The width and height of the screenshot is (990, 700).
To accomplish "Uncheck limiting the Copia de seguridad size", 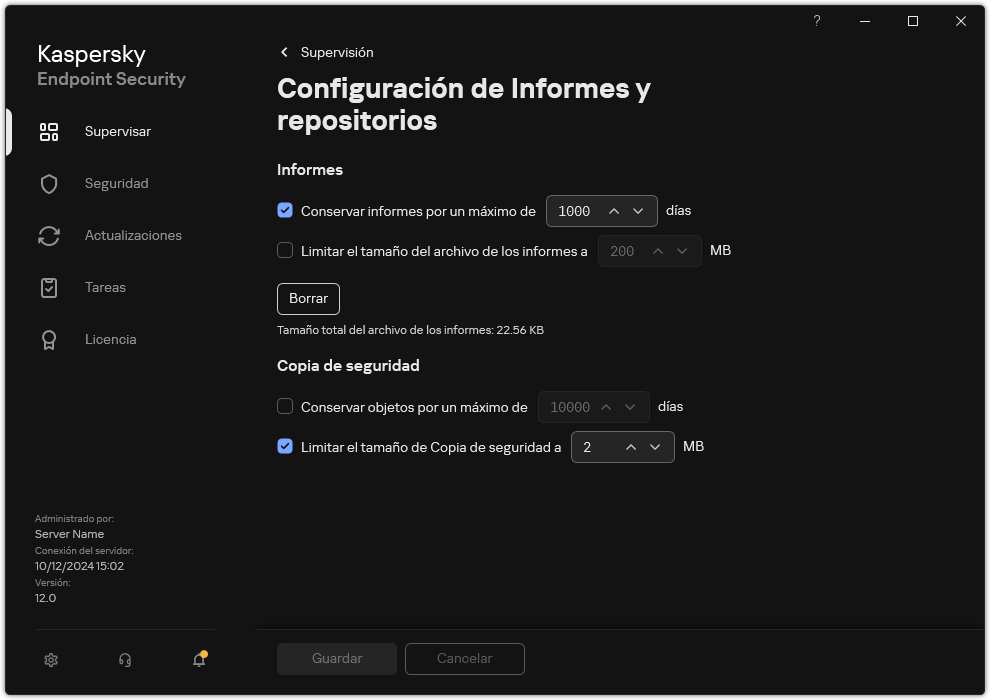I will click(285, 447).
